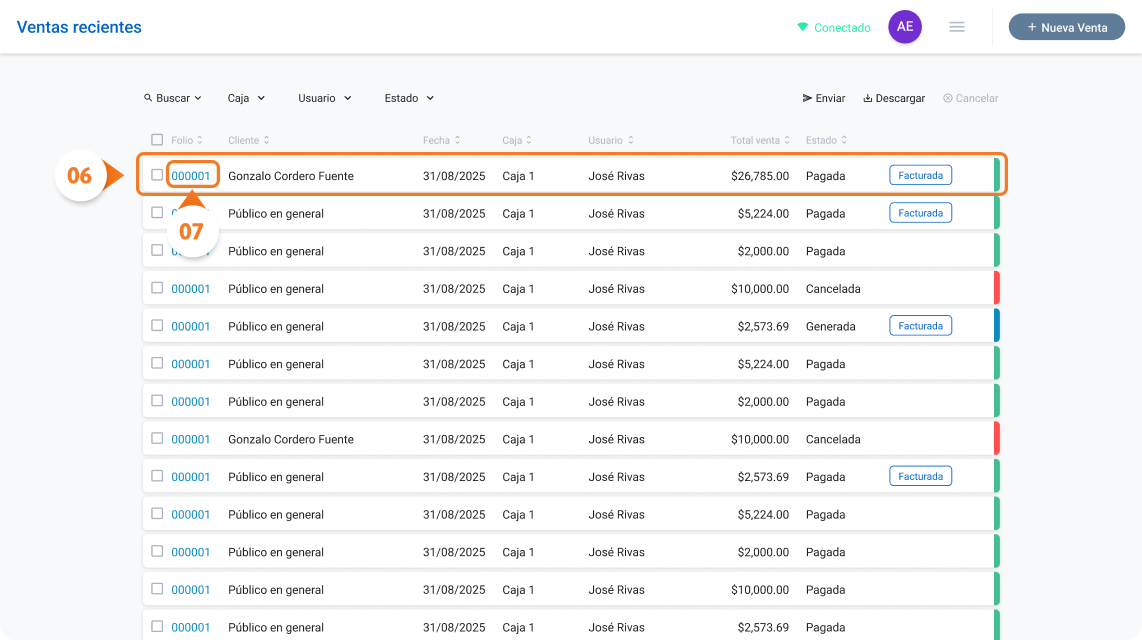Viewport: 1142px width, 640px height.
Task: Open the Estado filter dropdown
Action: pyautogui.click(x=409, y=98)
